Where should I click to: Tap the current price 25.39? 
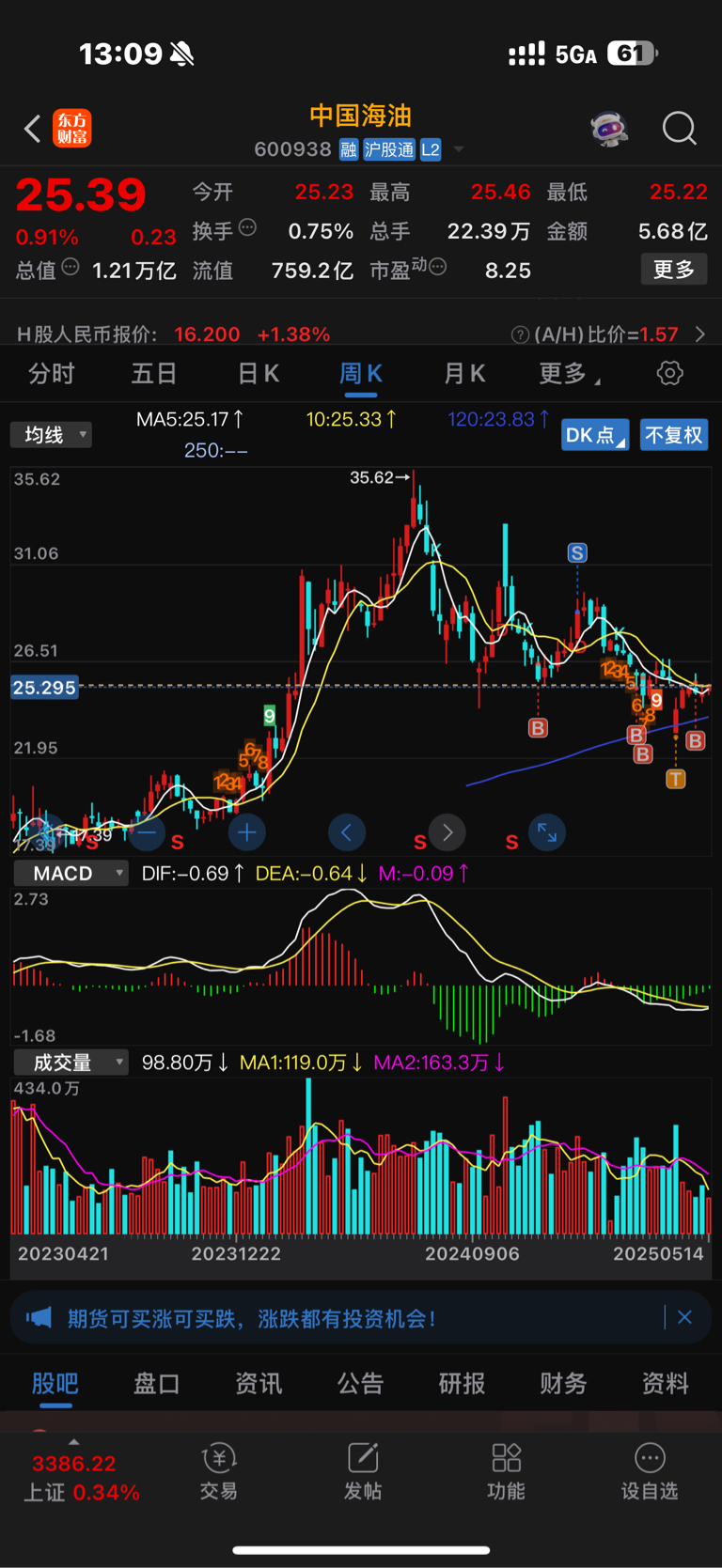click(81, 194)
